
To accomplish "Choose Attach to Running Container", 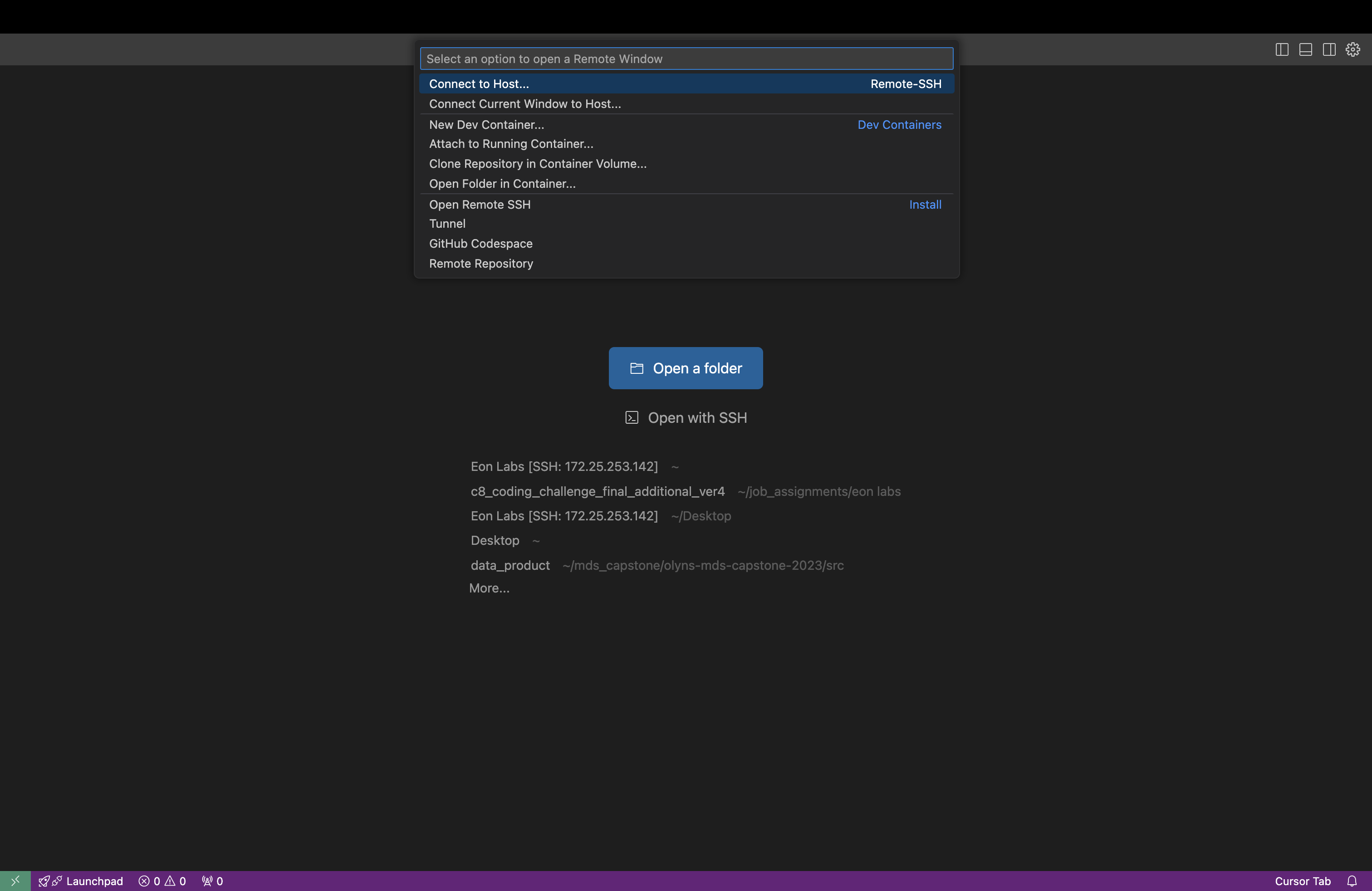I will [511, 143].
